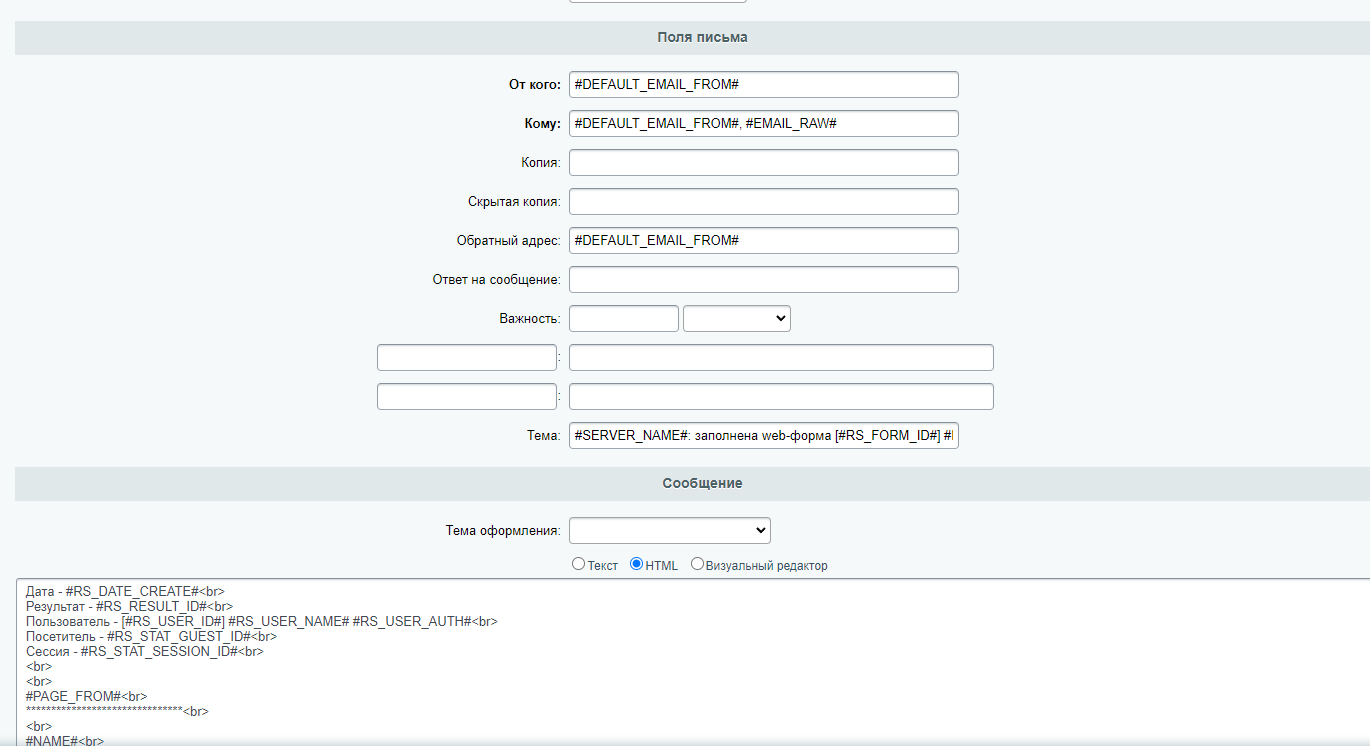This screenshot has height=746, width=1370.
Task: Click the second custom header name field
Action: pyautogui.click(x=467, y=396)
